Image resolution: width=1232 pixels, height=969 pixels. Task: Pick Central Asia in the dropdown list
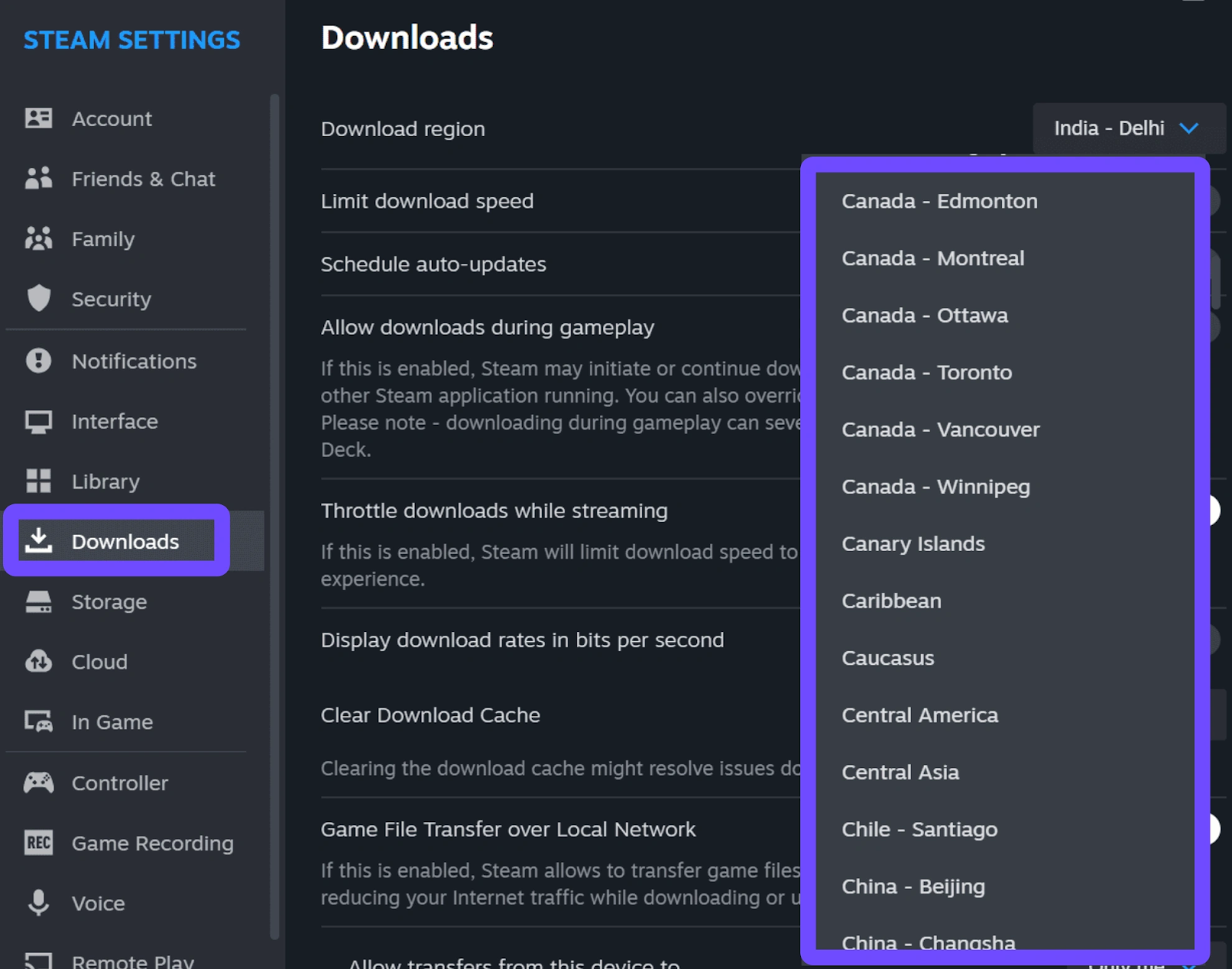[x=900, y=773]
